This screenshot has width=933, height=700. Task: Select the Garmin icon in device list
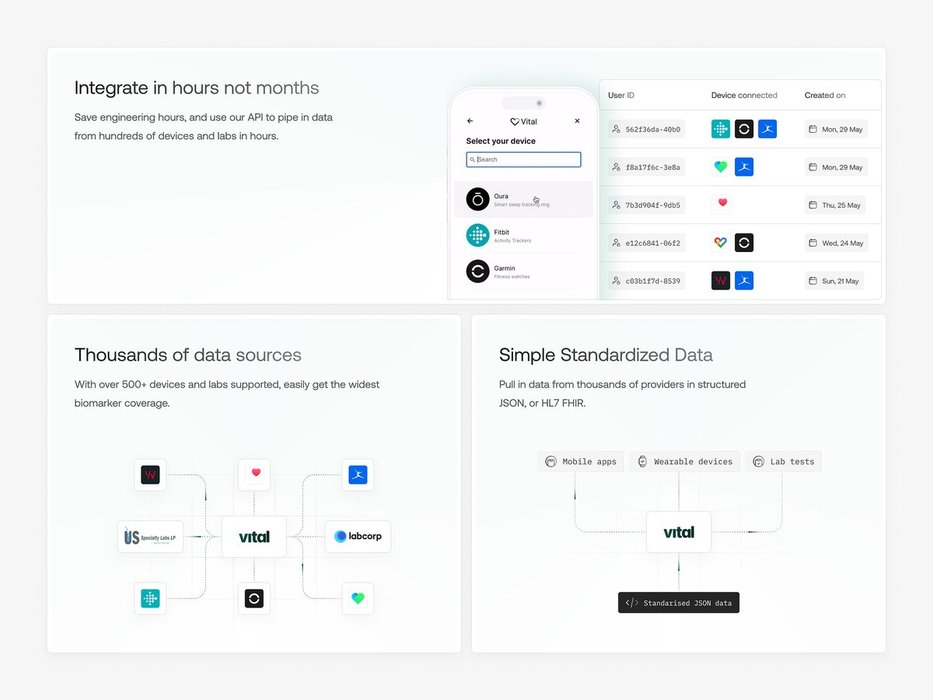(478, 271)
